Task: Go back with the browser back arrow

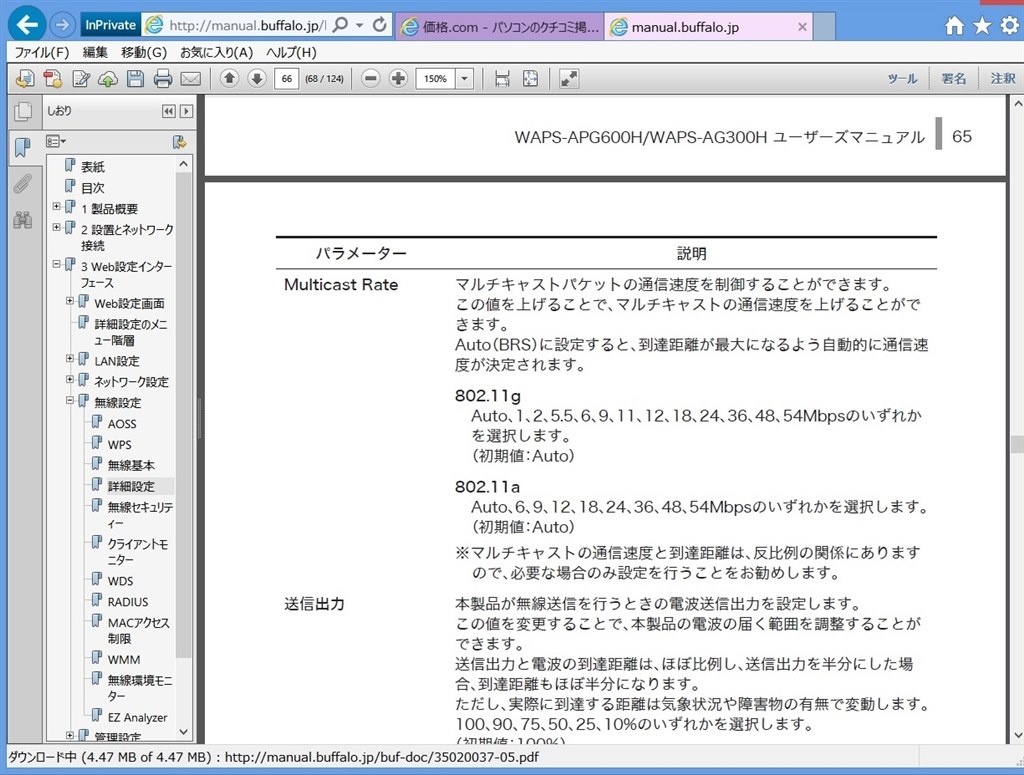Action: pyautogui.click(x=27, y=25)
